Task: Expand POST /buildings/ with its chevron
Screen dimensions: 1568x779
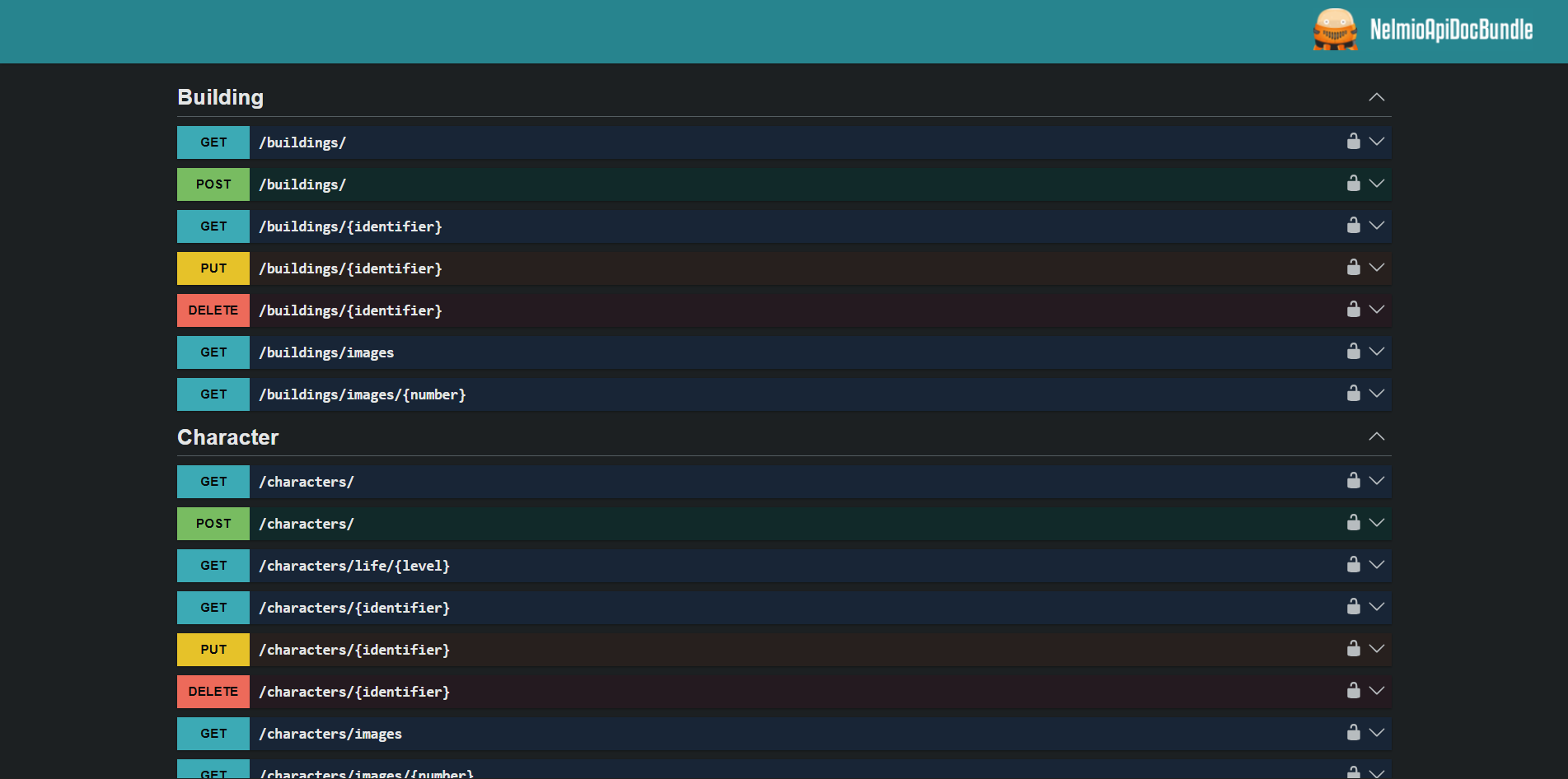Action: pyautogui.click(x=1376, y=184)
